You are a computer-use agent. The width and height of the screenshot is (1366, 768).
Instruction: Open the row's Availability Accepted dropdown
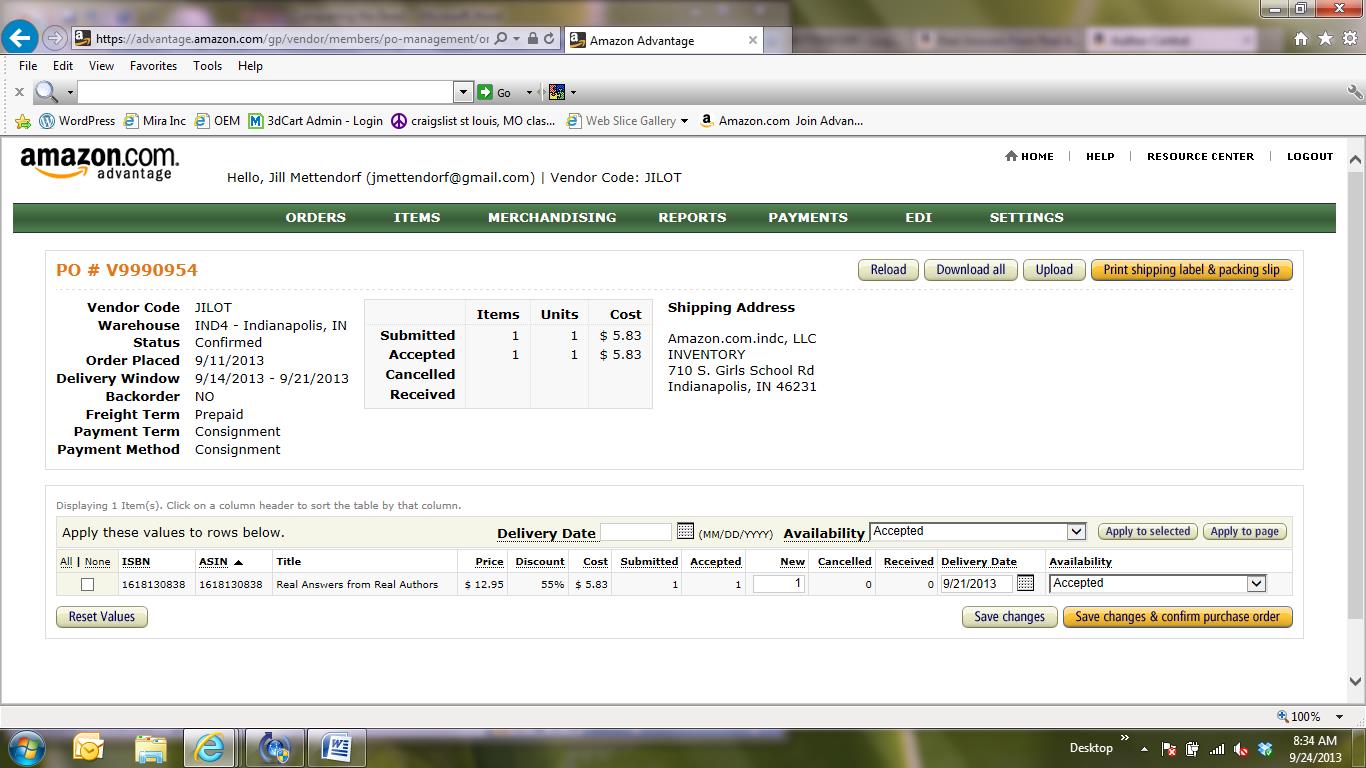click(1256, 584)
